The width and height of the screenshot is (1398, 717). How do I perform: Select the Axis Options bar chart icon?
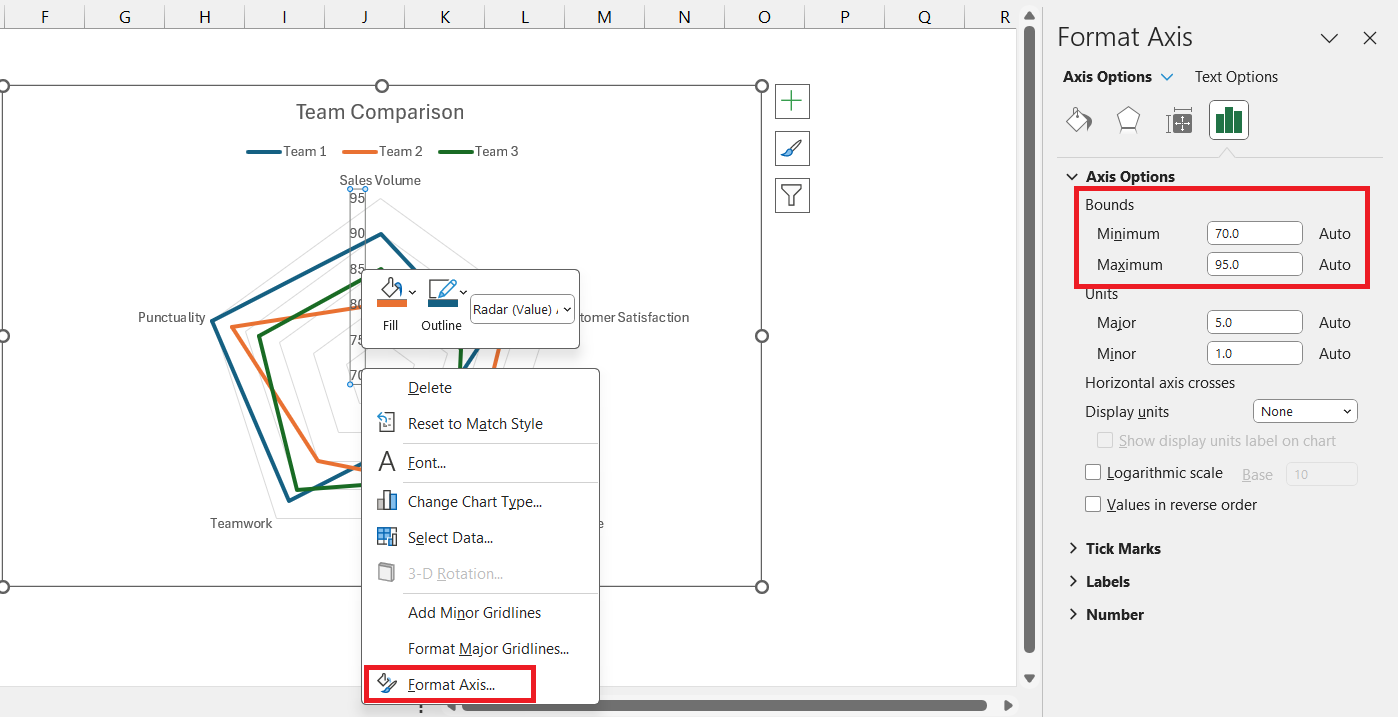(x=1228, y=121)
